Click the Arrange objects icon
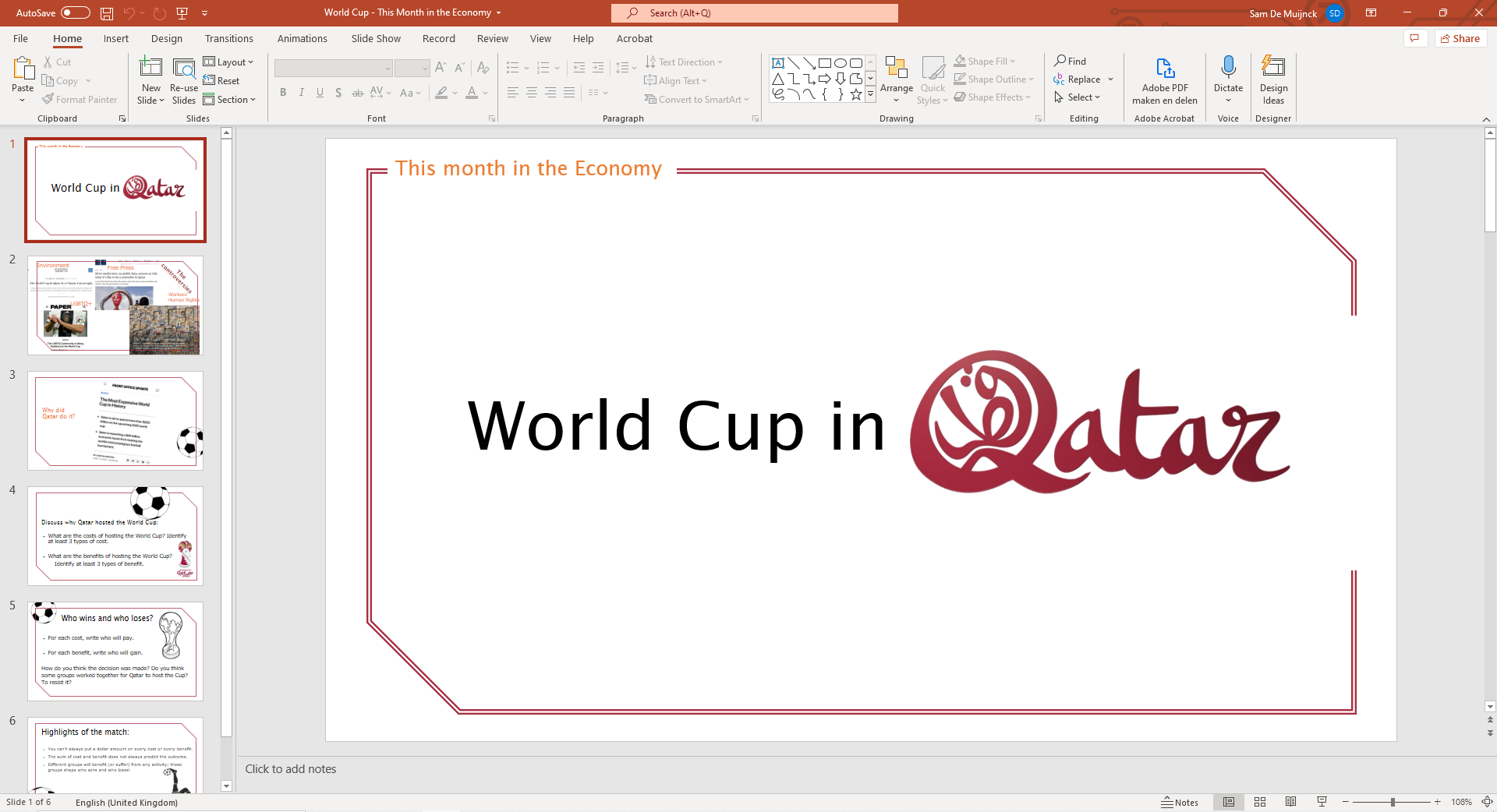 click(x=897, y=68)
